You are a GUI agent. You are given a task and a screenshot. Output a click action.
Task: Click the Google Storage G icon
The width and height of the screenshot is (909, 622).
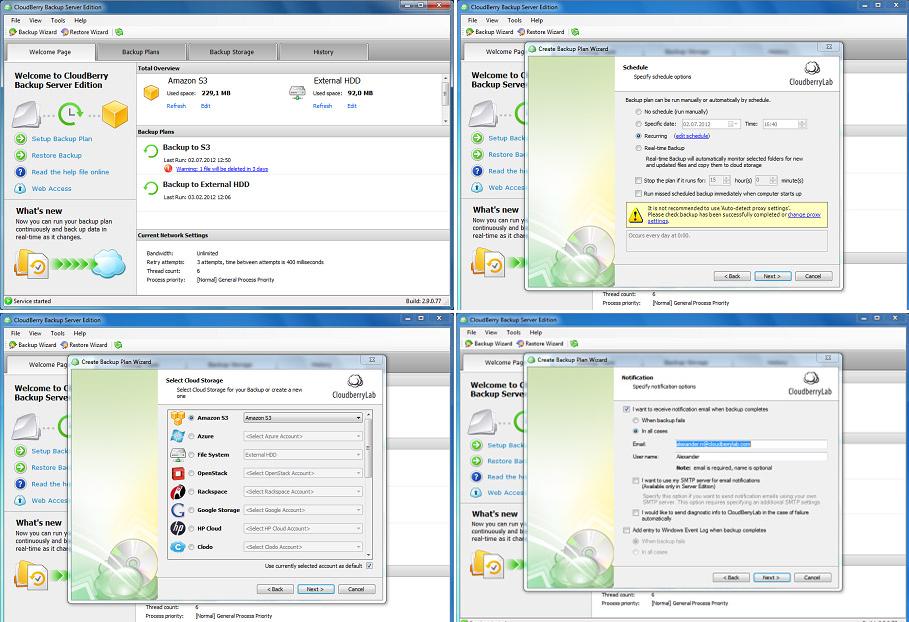pos(177,510)
